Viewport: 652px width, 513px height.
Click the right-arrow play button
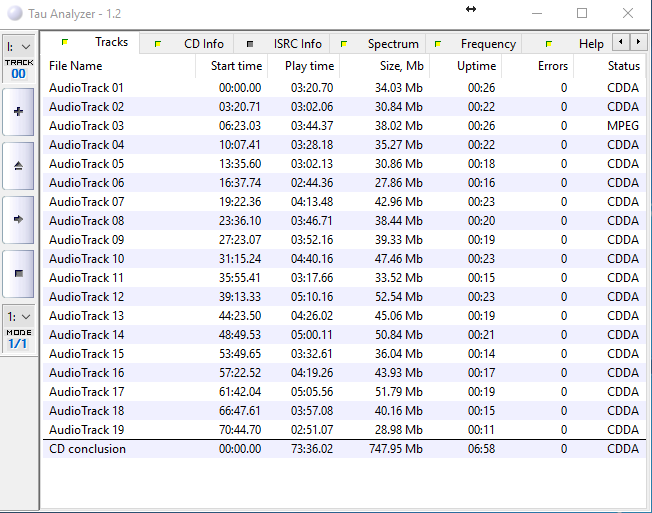18,220
